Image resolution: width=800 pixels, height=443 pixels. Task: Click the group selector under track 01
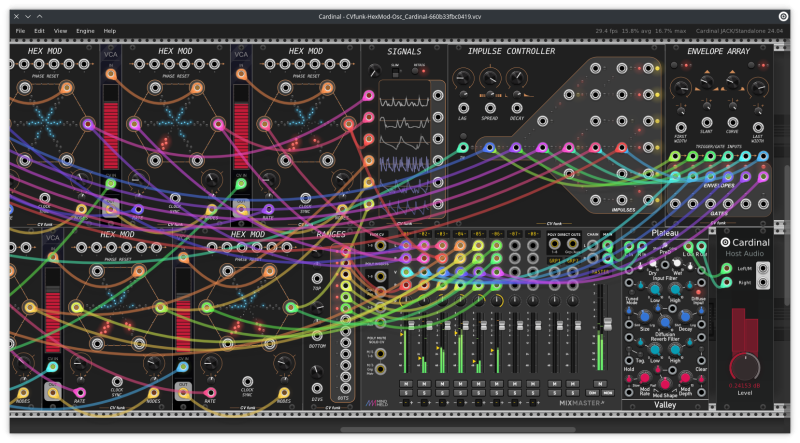coord(406,403)
